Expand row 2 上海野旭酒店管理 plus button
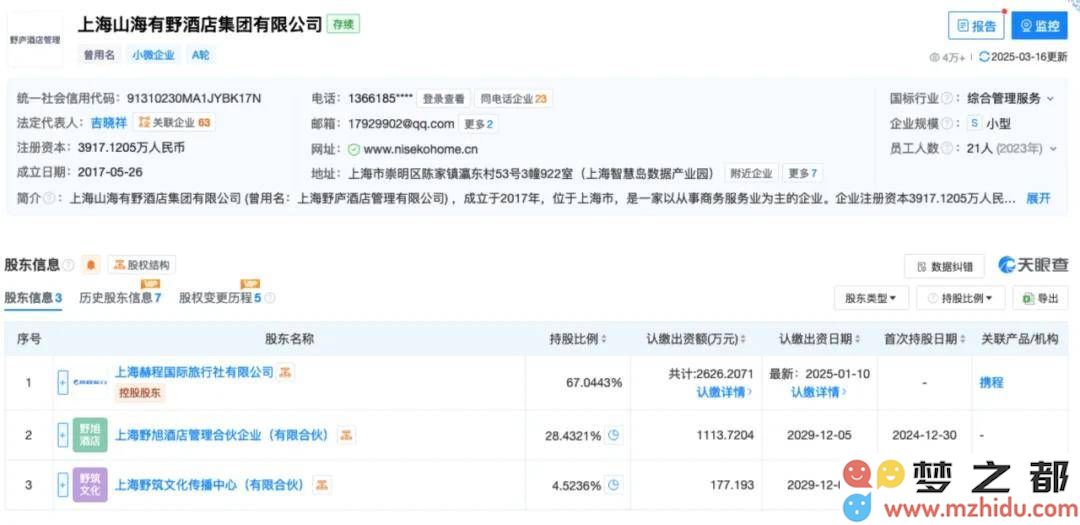The width and height of the screenshot is (1080, 525). click(x=63, y=435)
